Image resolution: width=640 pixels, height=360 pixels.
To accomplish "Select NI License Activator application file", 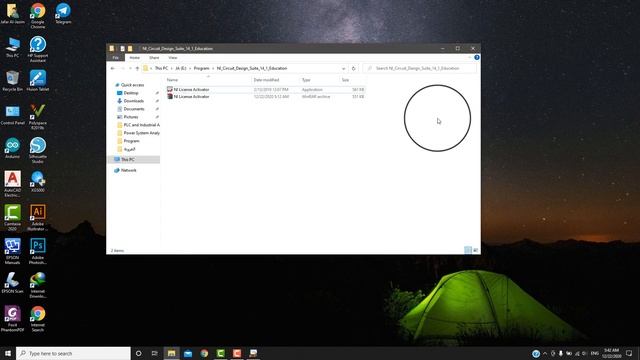I will pos(265,89).
